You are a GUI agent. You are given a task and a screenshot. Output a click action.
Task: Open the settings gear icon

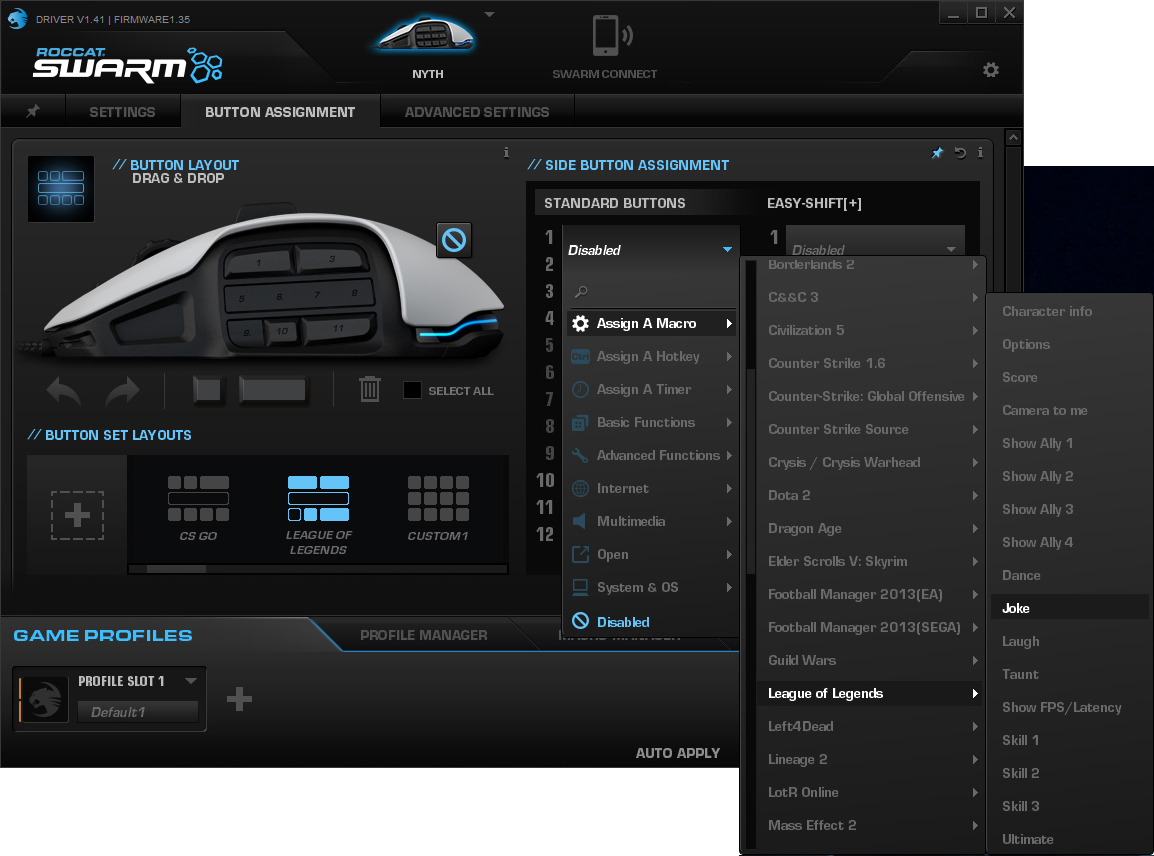click(990, 70)
